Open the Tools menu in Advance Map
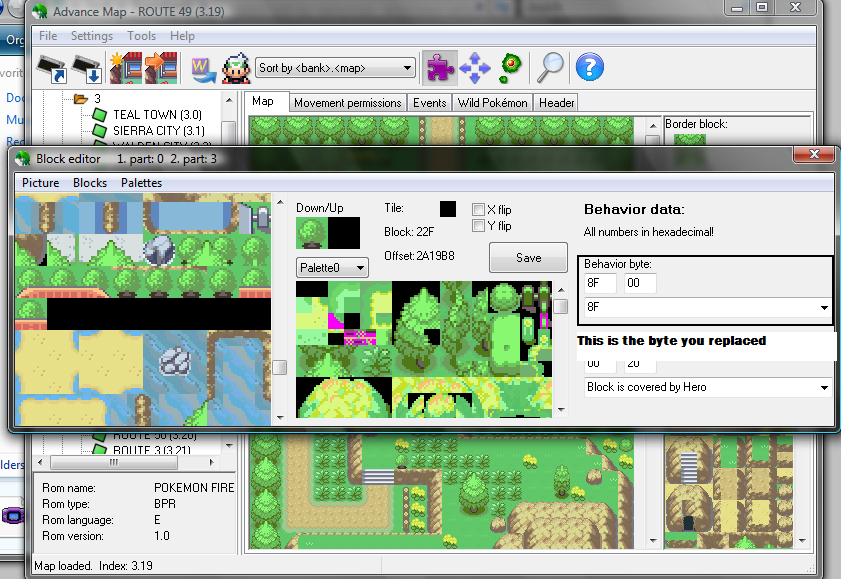 click(x=142, y=36)
